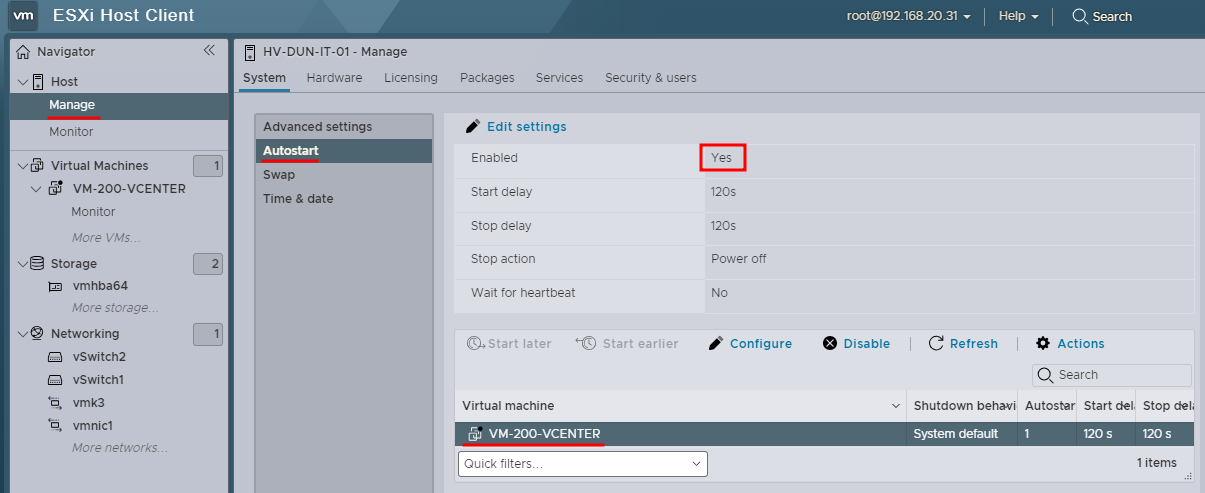This screenshot has height=493, width=1205.
Task: Click the Navigator home icon
Action: 23,51
